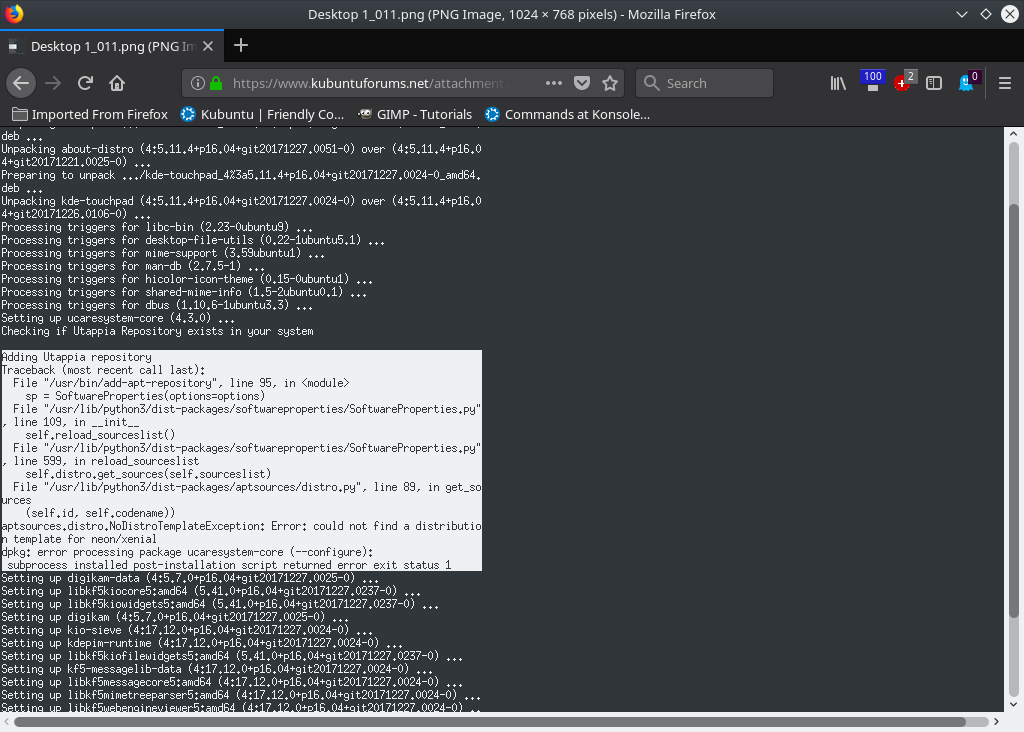Click the Ghostery extension ghost icon
The width and height of the screenshot is (1024, 732).
(966, 83)
